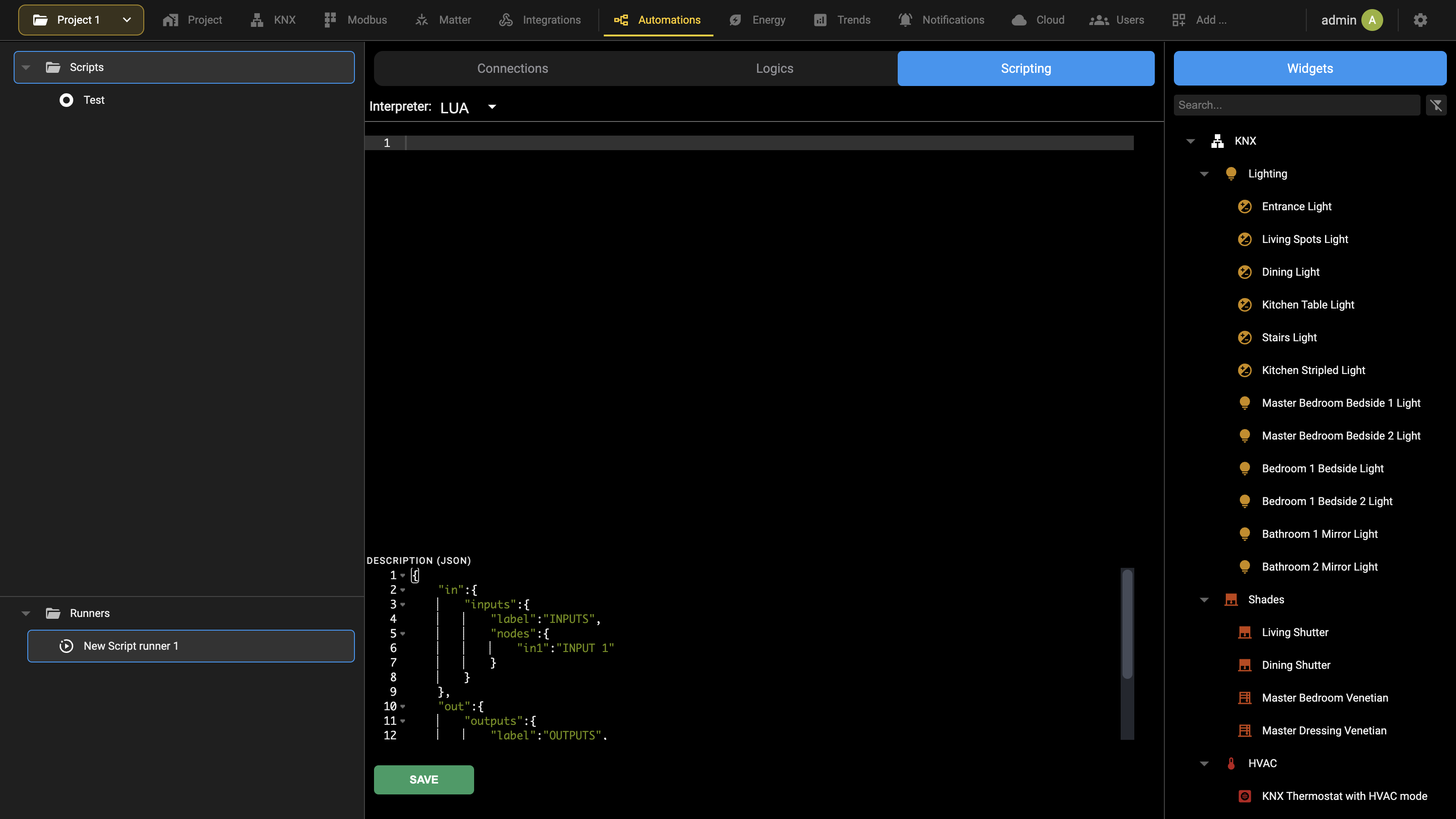Click the KNX Thermostat with HVAC mode icon

point(1244,796)
